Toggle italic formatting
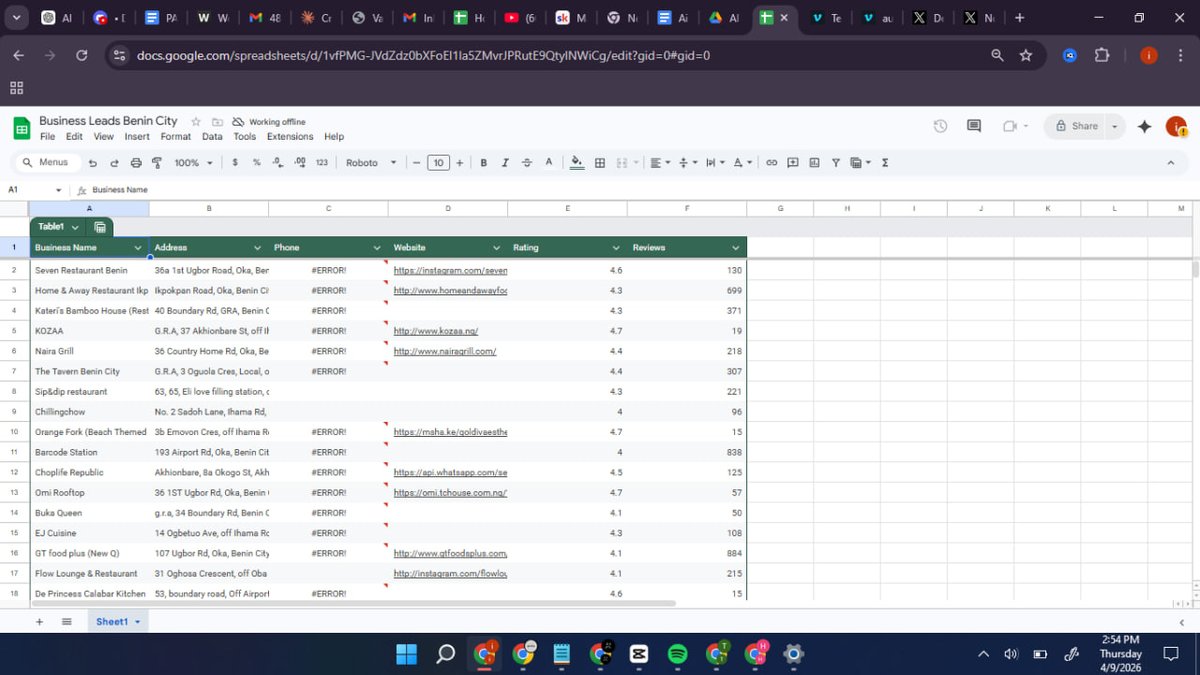The width and height of the screenshot is (1200, 675). (x=505, y=163)
